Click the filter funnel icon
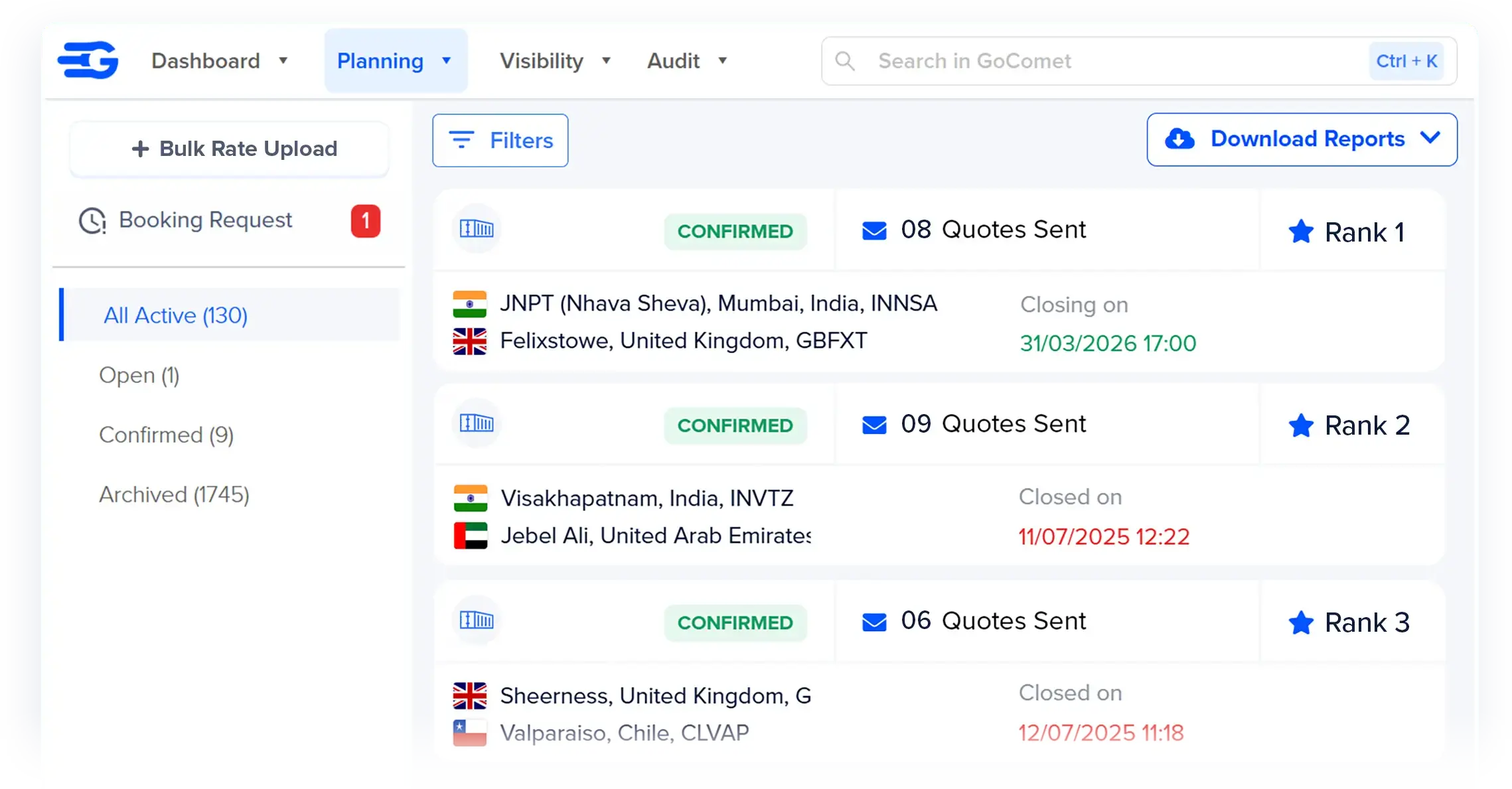 463,140
